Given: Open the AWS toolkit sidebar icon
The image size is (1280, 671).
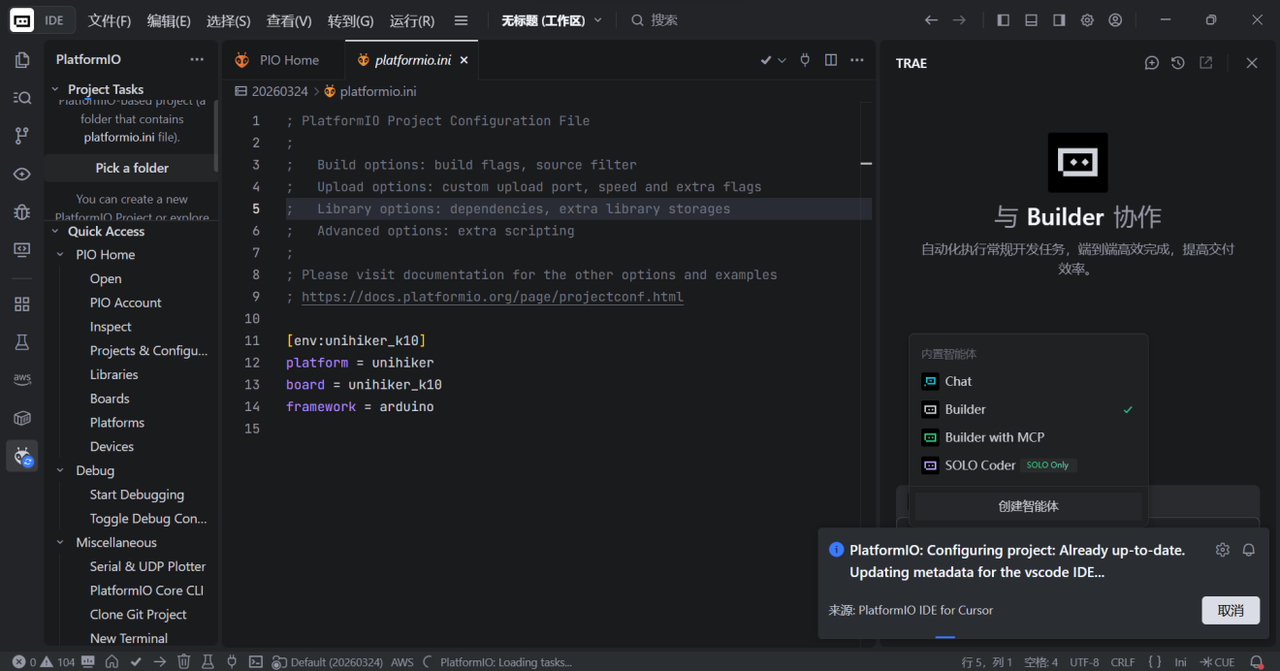Looking at the screenshot, I should (22, 380).
